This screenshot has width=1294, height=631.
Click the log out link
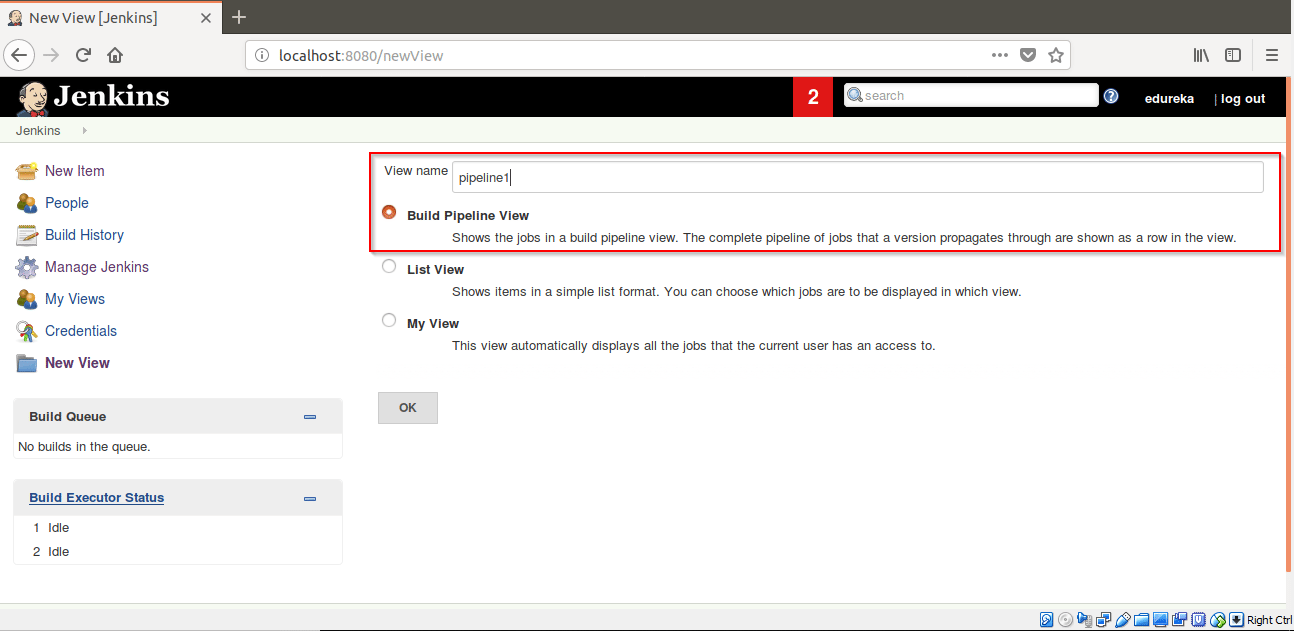pyautogui.click(x=1243, y=98)
